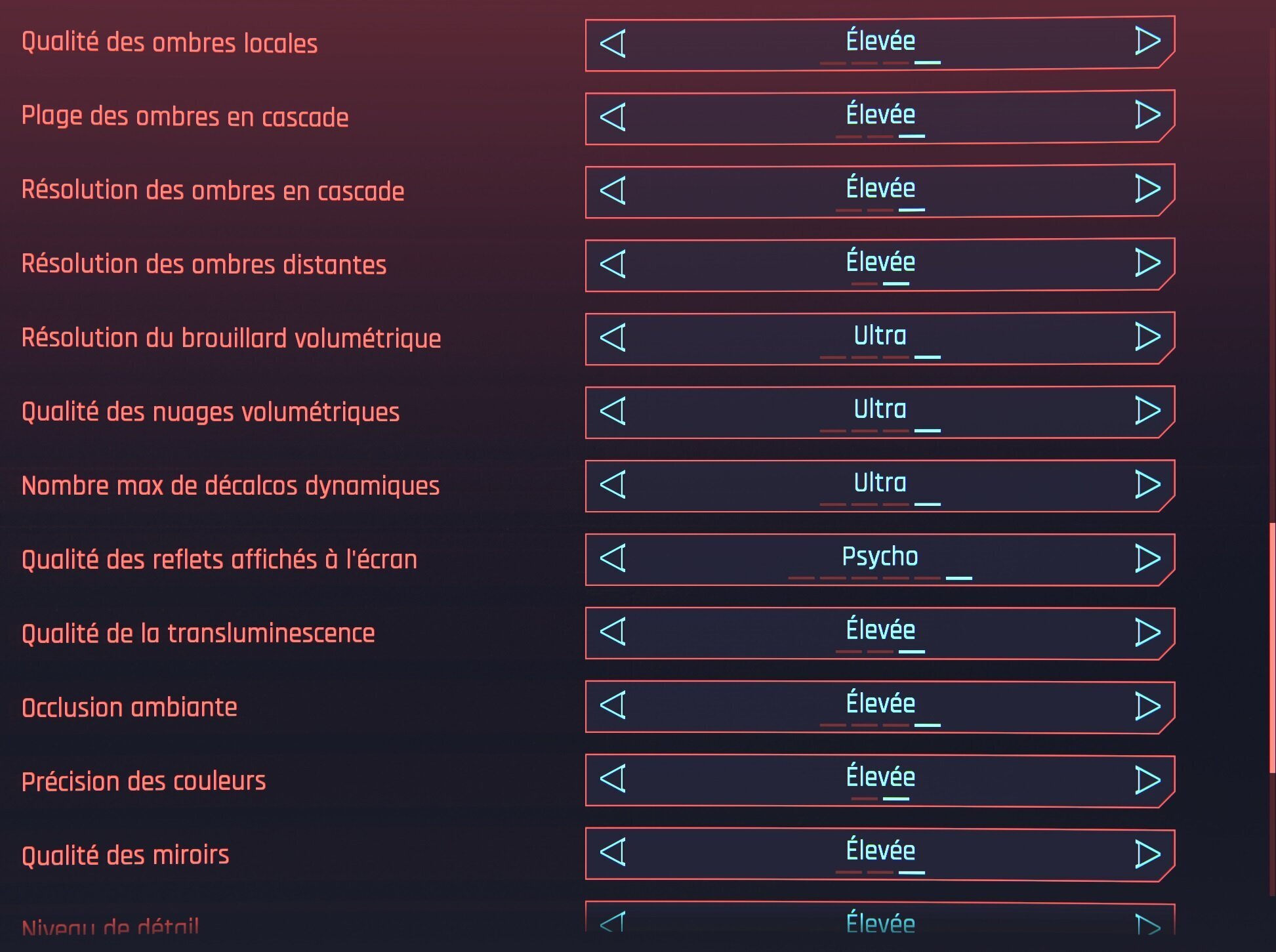Click left arrow for Plage des ombres en cascade
Viewport: 1276px width, 952px height.
tap(613, 117)
